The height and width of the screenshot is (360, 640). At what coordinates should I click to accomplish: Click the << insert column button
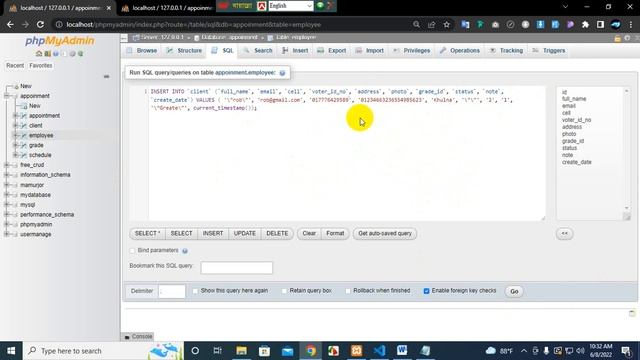tap(564, 233)
